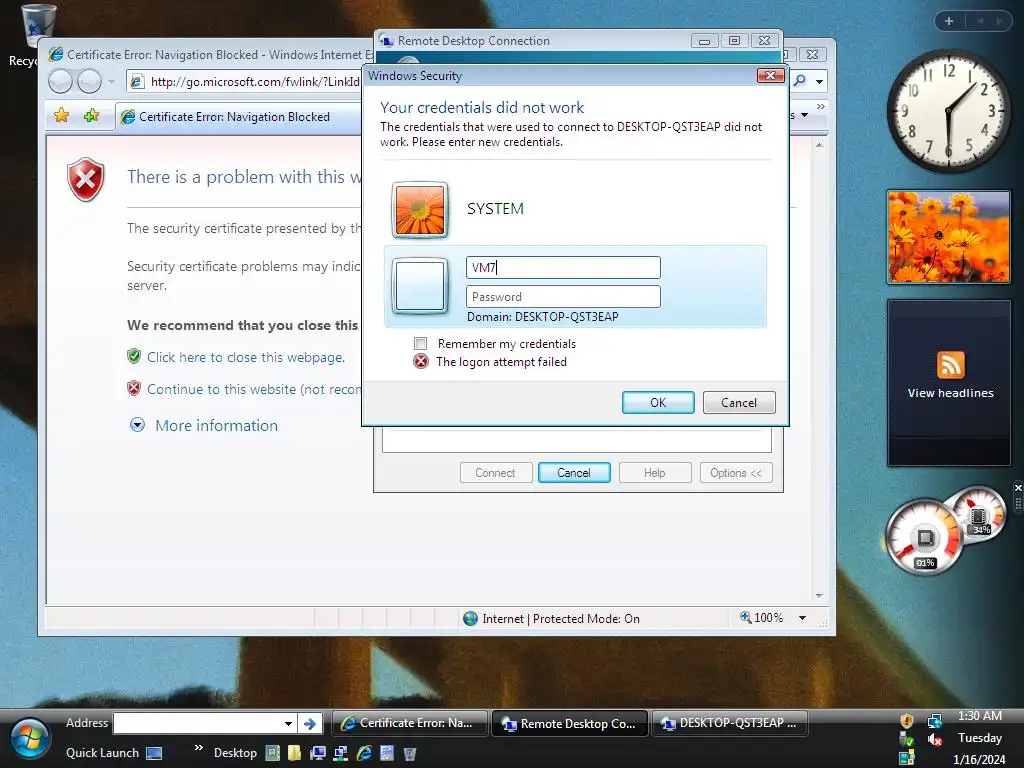1024x768 pixels.
Task: Click Cancel in Remote Desktop Connection window
Action: (574, 473)
